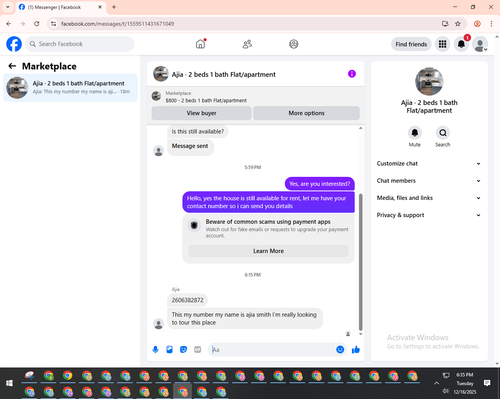Click the Facebook logo
Viewport: 500px width, 399px height.
14,44
